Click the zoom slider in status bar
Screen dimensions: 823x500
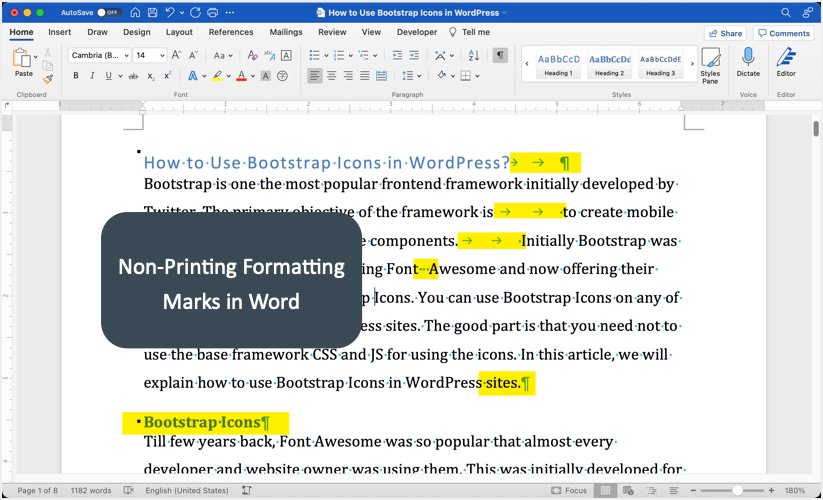coord(737,491)
